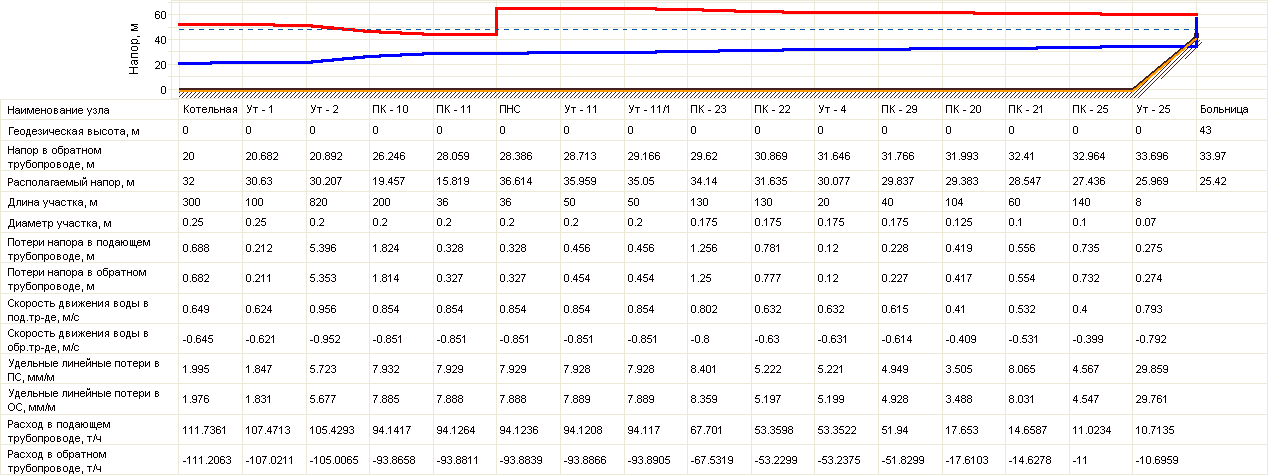
Task: Select supply velocity value 0.956
Action: (x=324, y=309)
